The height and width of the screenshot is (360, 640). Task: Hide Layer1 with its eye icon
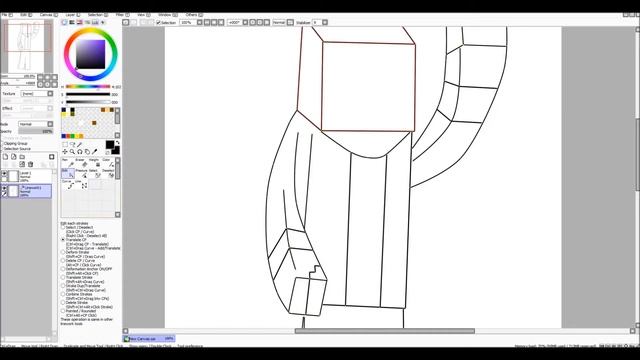pyautogui.click(x=4, y=173)
